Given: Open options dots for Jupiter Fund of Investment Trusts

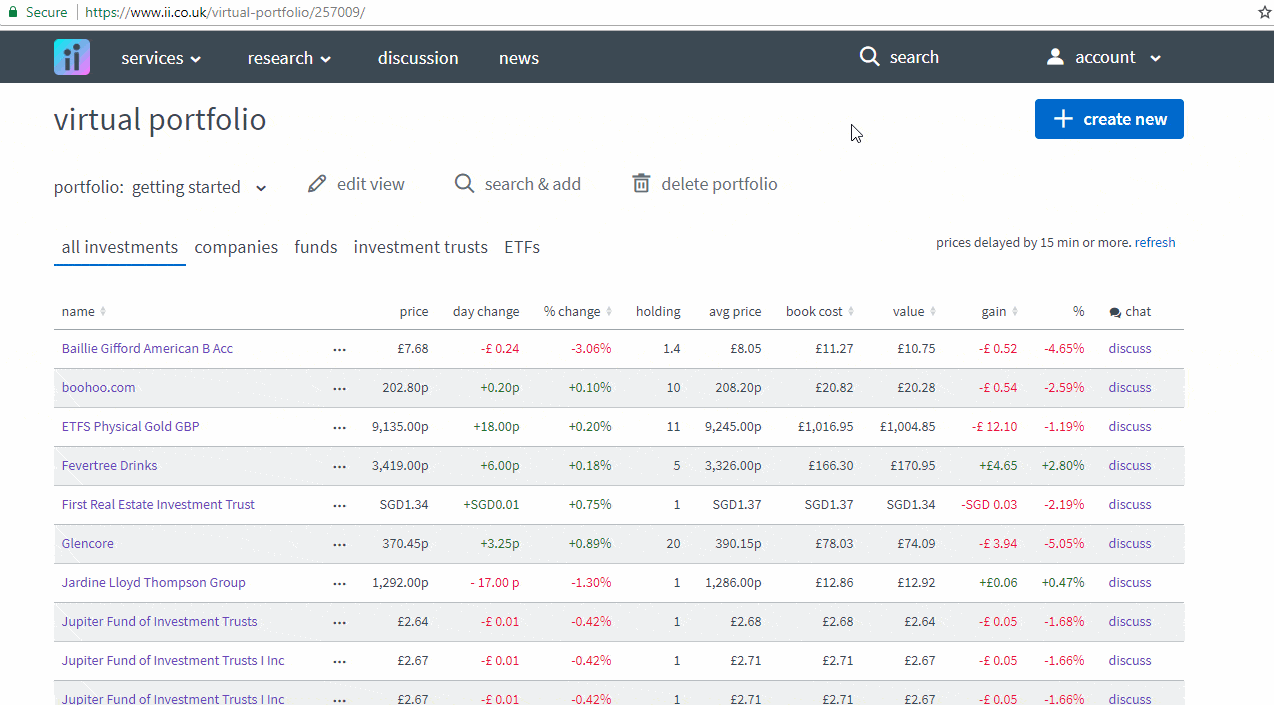Looking at the screenshot, I should (x=339, y=622).
